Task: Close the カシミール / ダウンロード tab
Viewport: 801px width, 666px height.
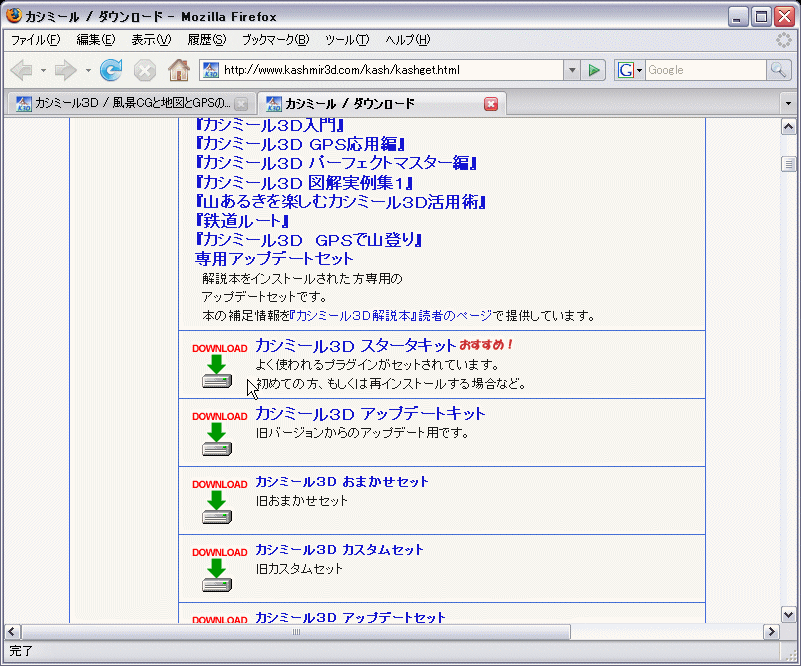Action: point(491,104)
